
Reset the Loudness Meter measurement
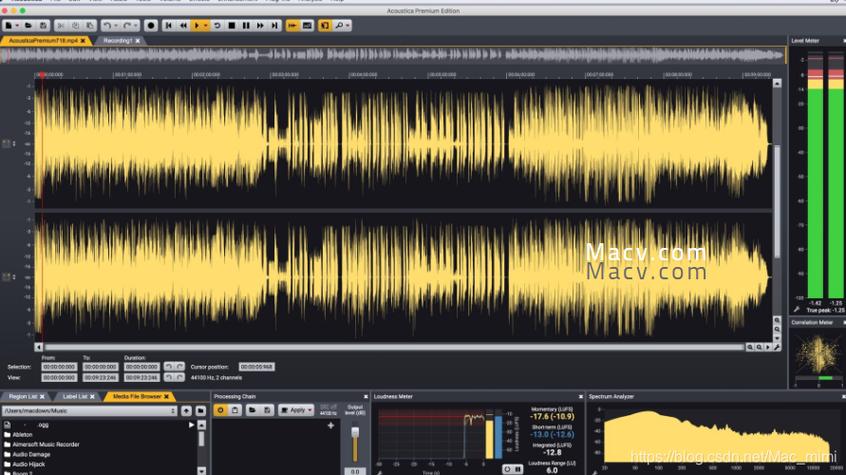click(508, 469)
